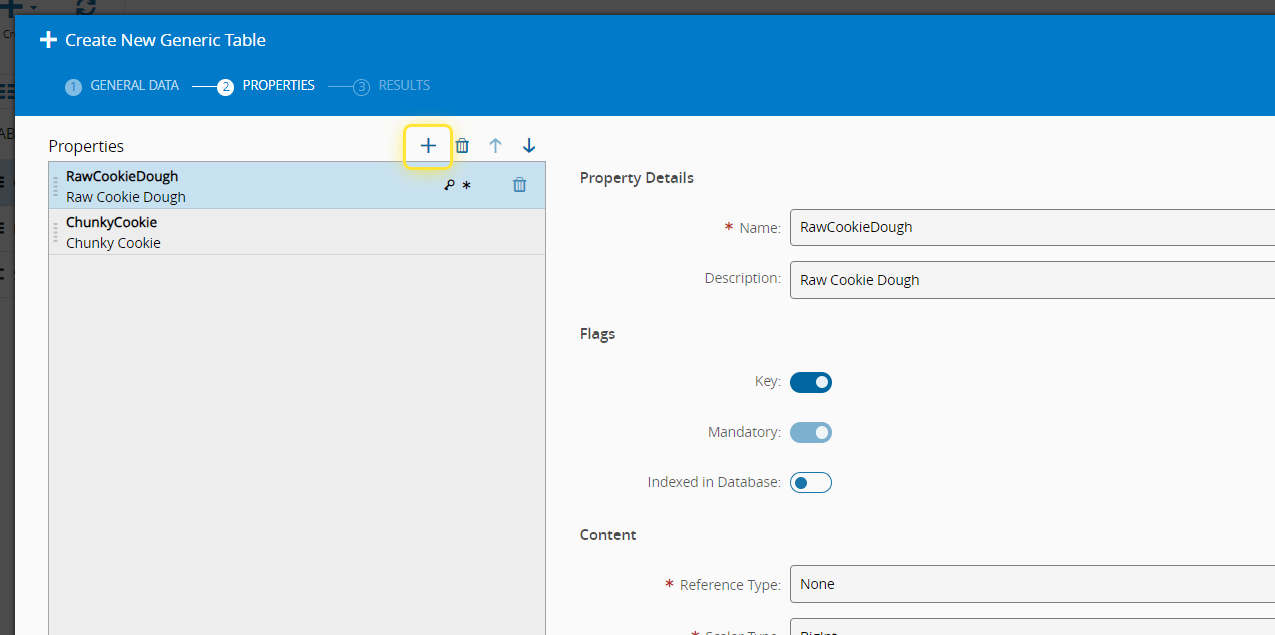Click the asterisk mandatory marker on RawCookieDough
The image size is (1275, 635).
pos(466,186)
